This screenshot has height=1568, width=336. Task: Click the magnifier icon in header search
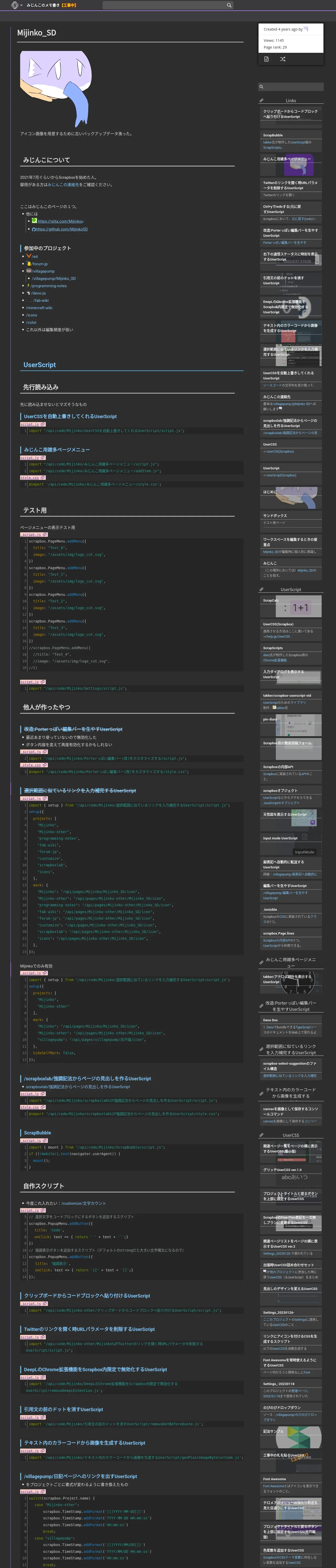point(229,5)
